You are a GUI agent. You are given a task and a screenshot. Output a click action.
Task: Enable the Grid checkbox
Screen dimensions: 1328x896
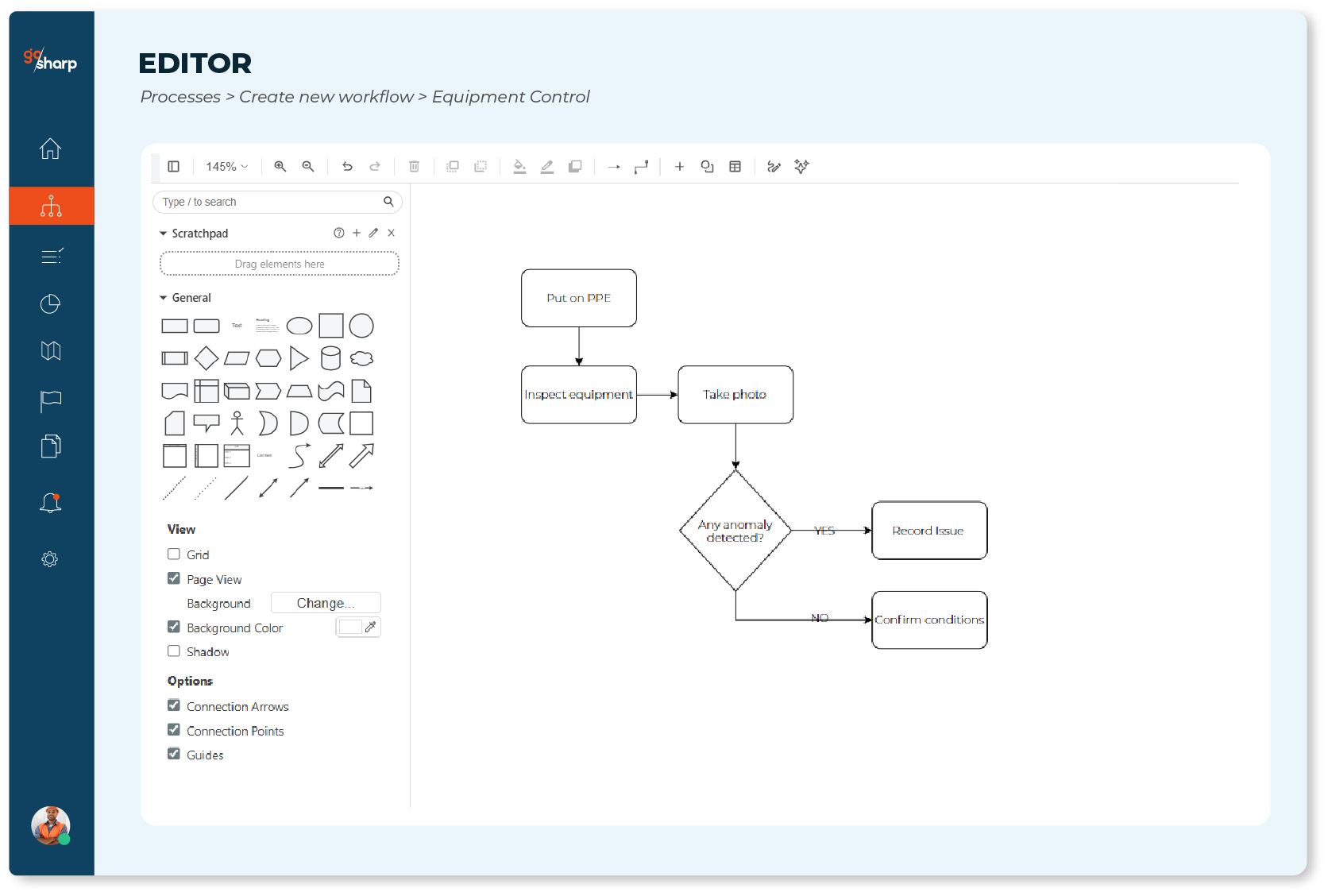click(x=174, y=554)
